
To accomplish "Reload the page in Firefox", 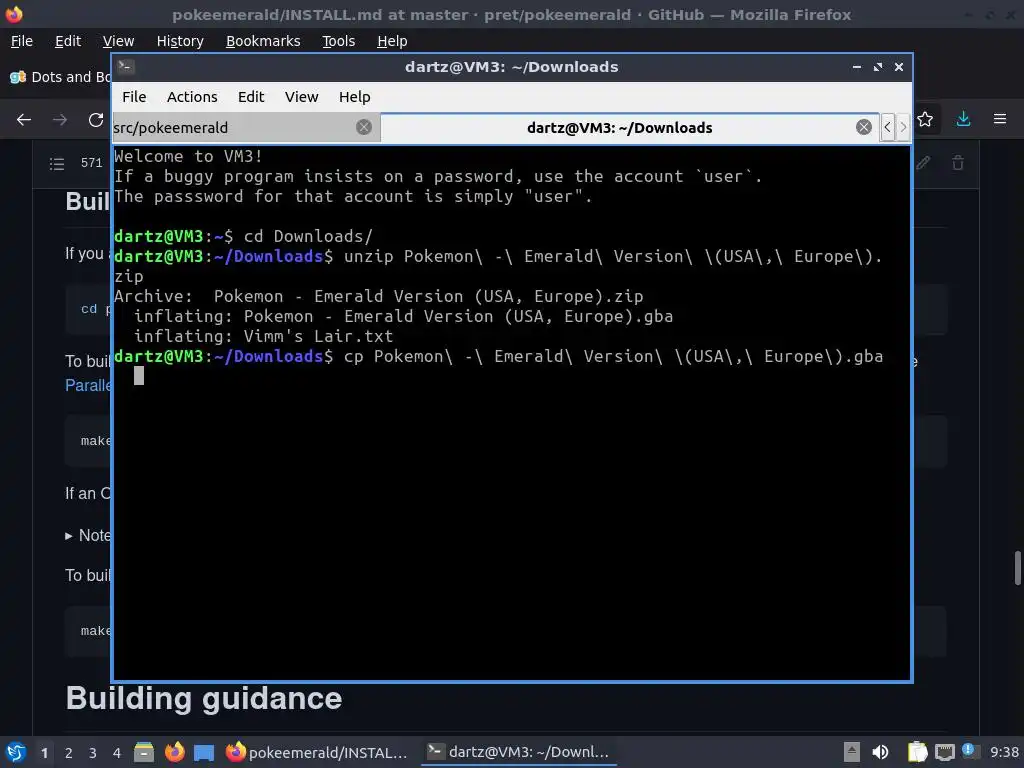I will (x=96, y=120).
